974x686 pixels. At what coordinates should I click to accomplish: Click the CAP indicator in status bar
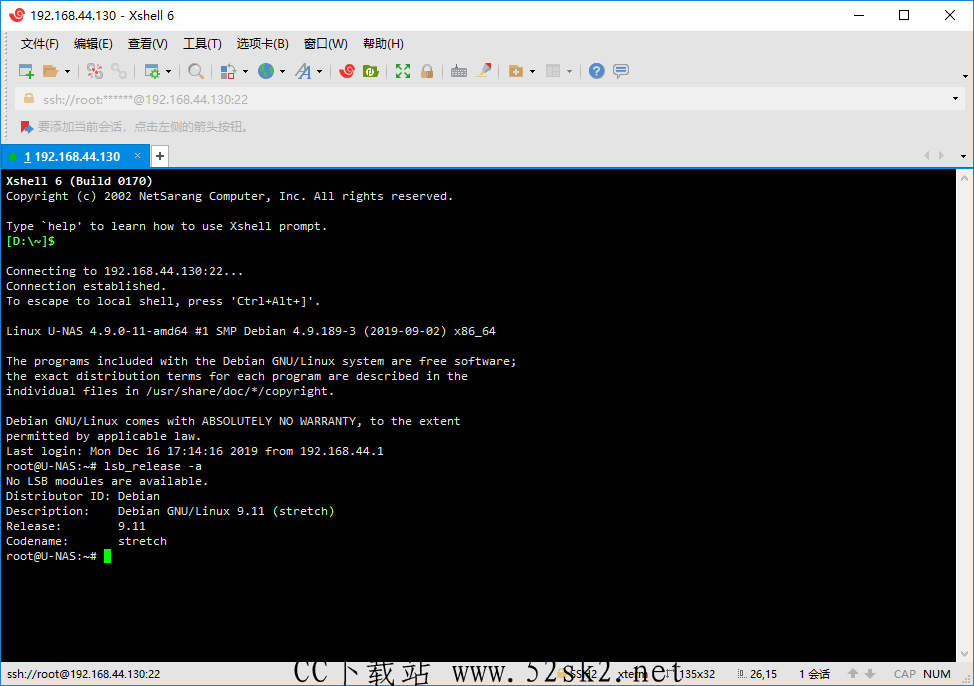(904, 674)
